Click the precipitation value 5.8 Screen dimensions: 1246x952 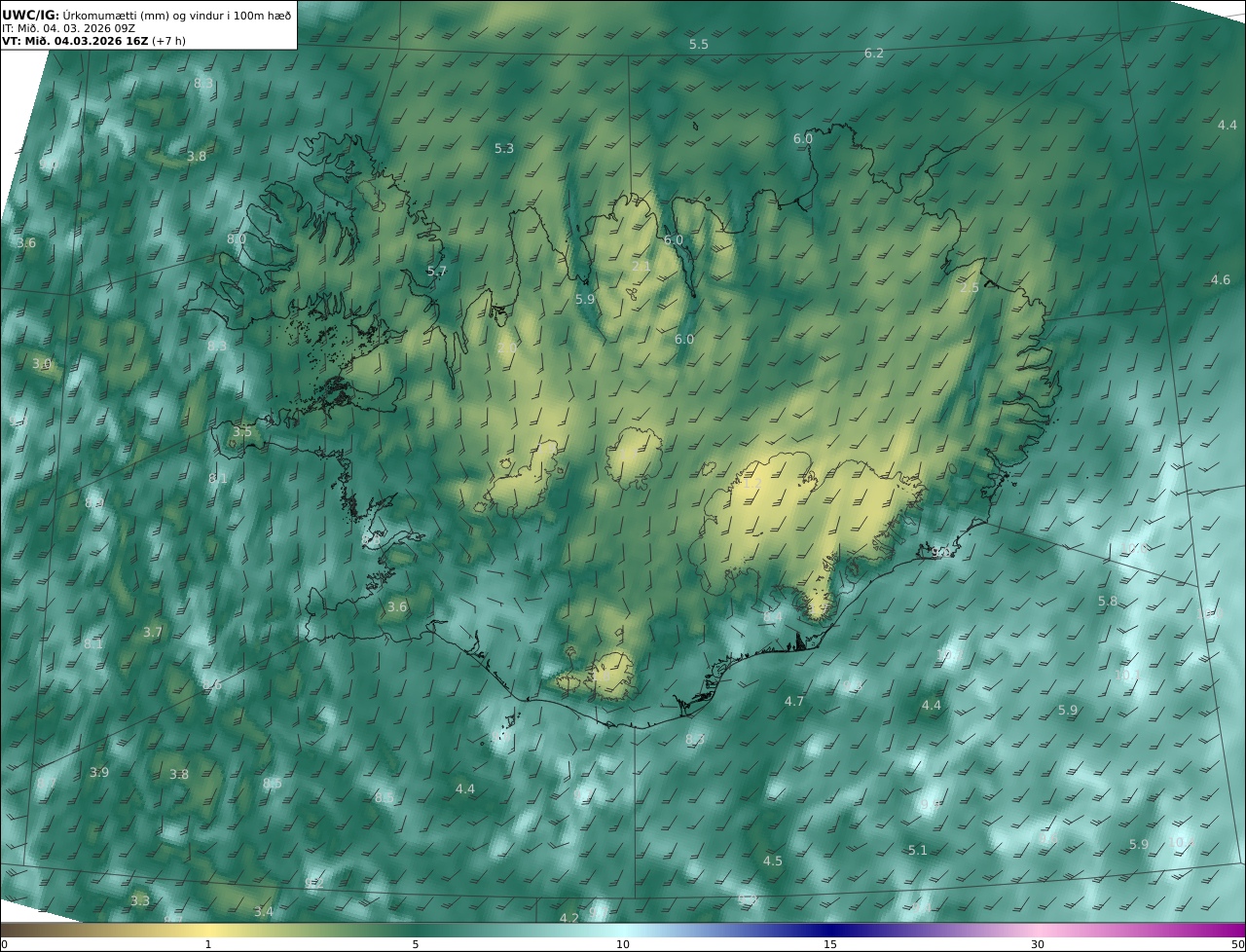tap(1108, 602)
